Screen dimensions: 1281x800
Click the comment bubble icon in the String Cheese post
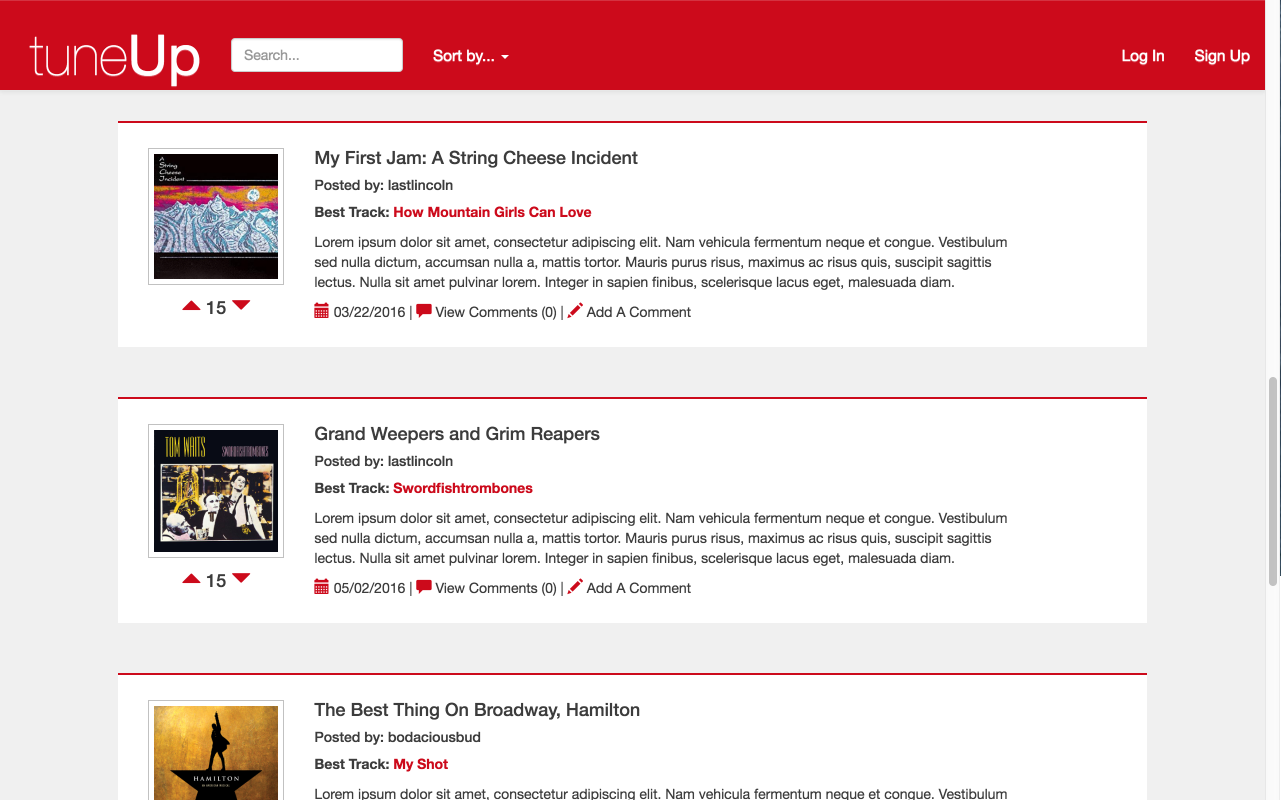point(424,311)
